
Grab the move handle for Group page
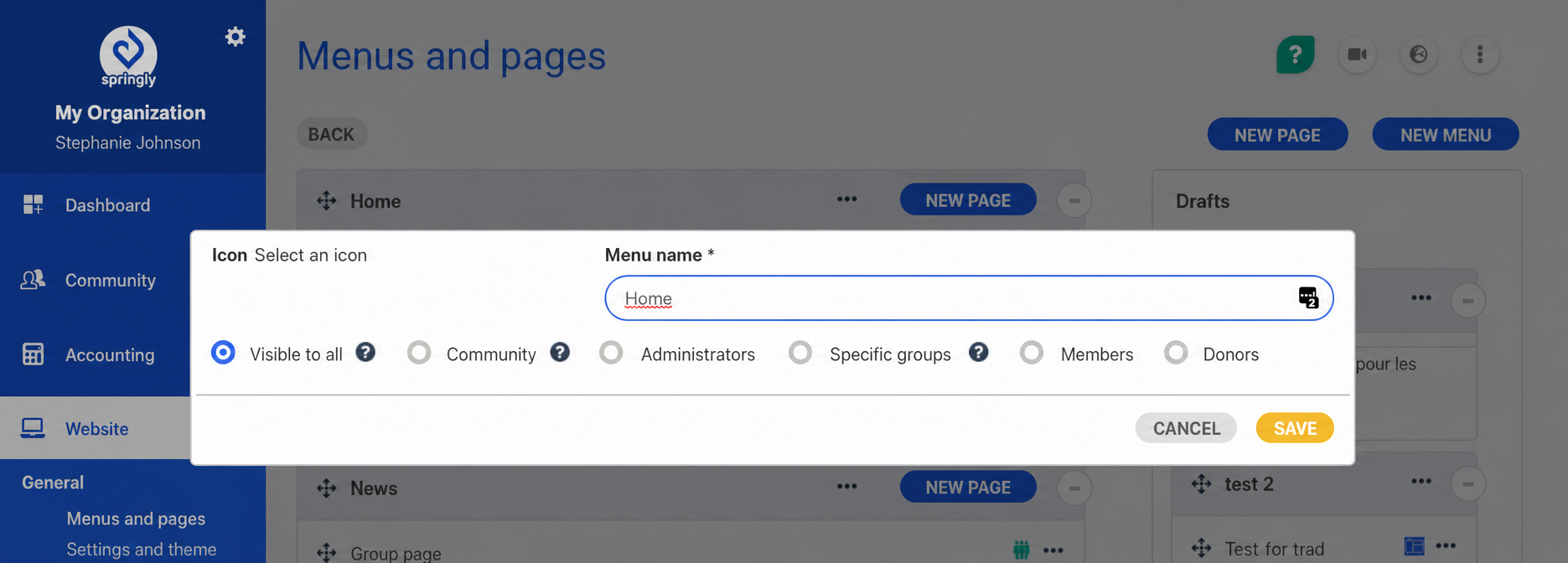(326, 552)
